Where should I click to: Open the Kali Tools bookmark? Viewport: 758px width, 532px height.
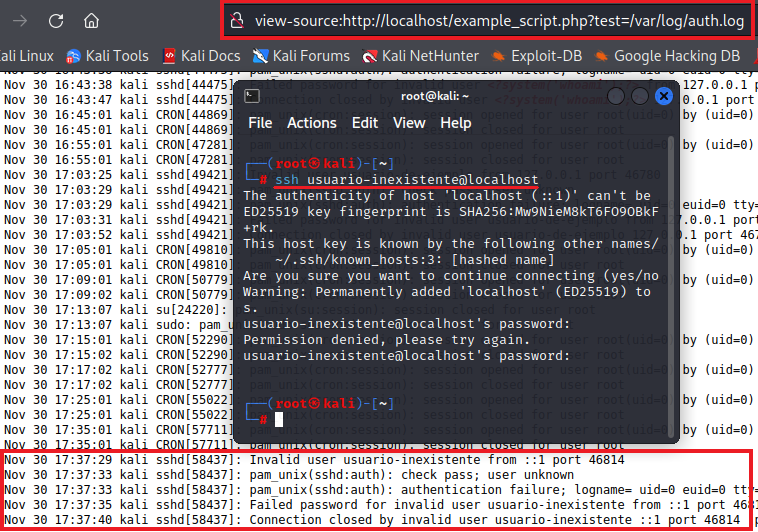(x=107, y=56)
